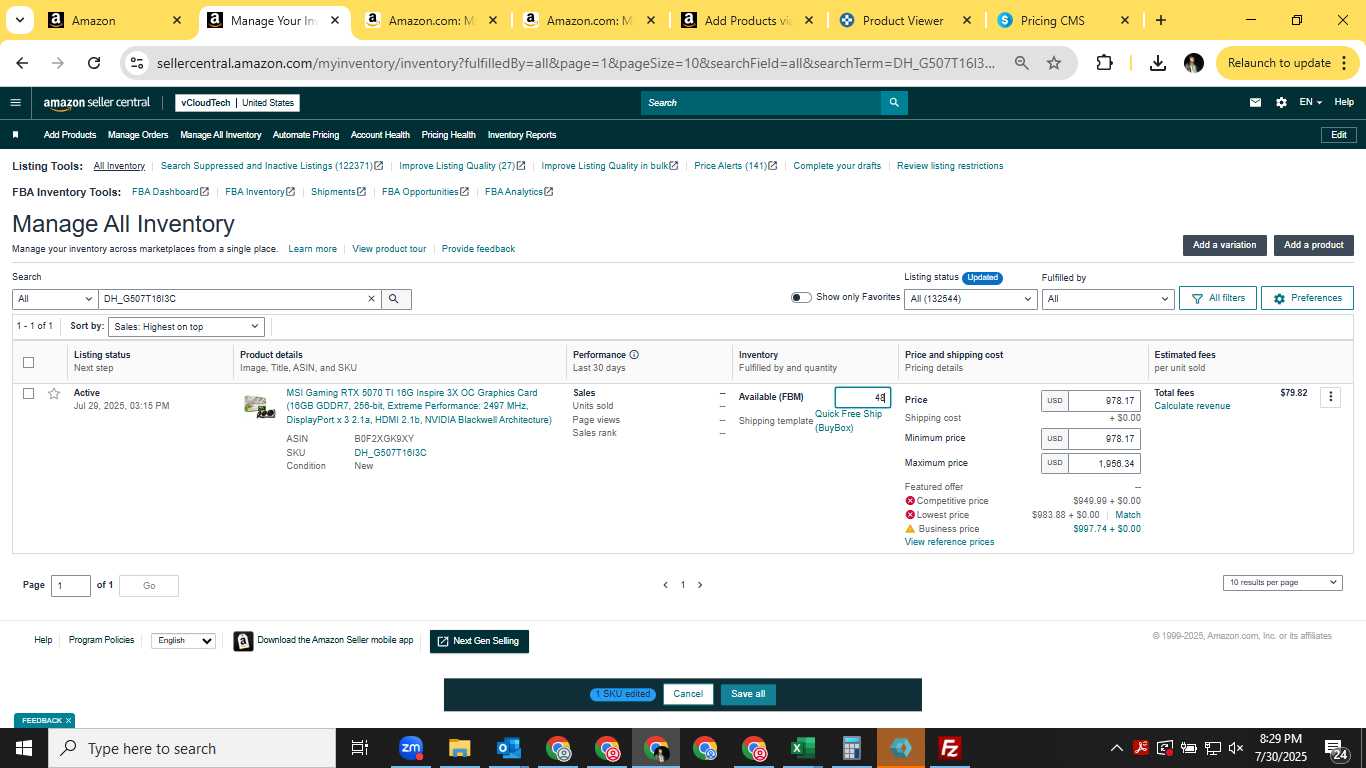This screenshot has height=768, width=1366.
Task: Launch Zoom from the taskbar
Action: 410,748
